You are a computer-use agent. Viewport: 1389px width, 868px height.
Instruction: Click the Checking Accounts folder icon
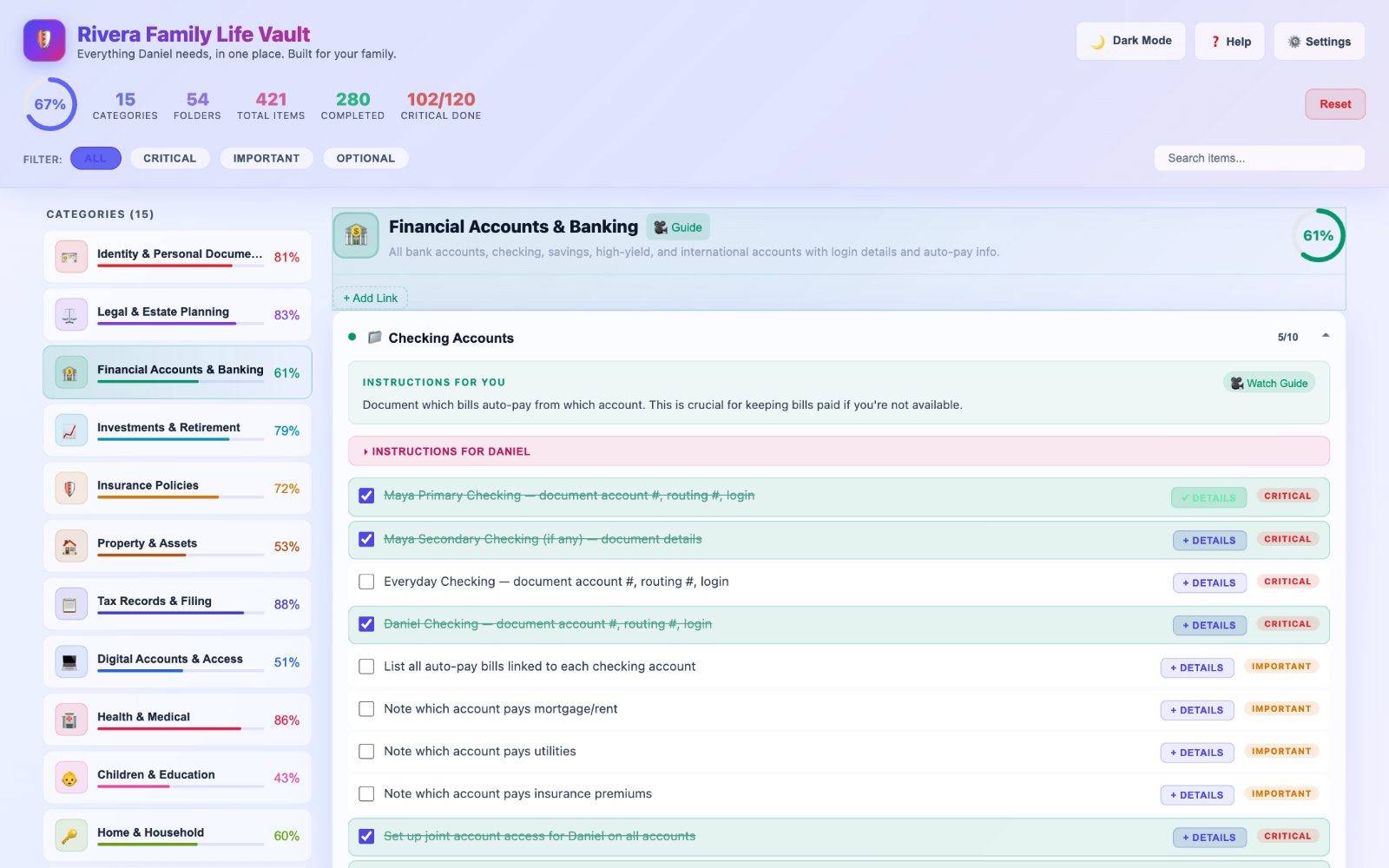[x=374, y=338]
